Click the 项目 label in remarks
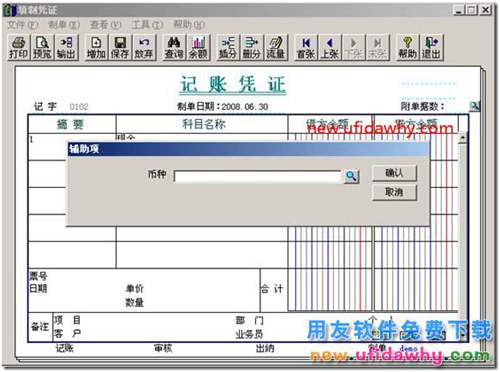This screenshot has width=500, height=372. coord(67,320)
